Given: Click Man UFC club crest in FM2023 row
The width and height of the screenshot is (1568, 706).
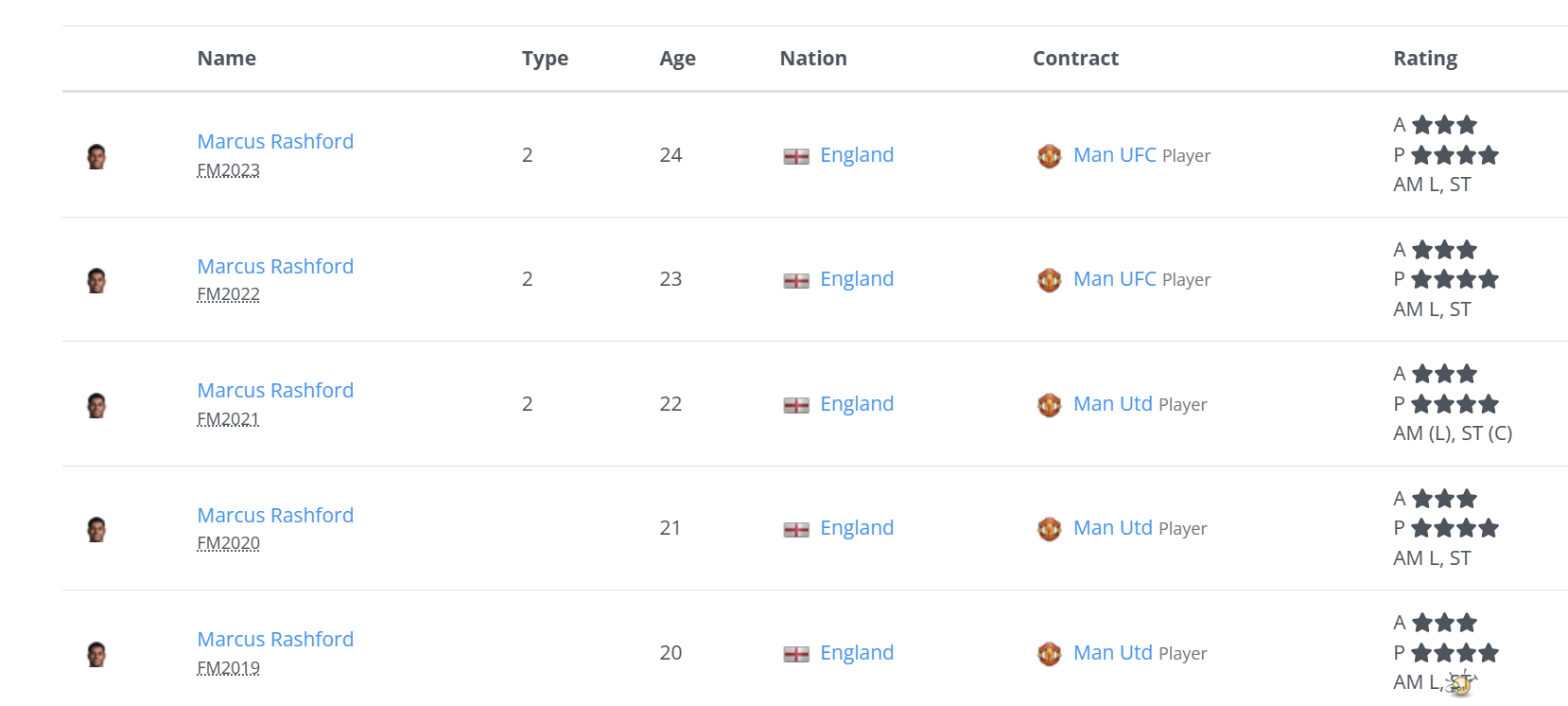Looking at the screenshot, I should coord(1049,156).
